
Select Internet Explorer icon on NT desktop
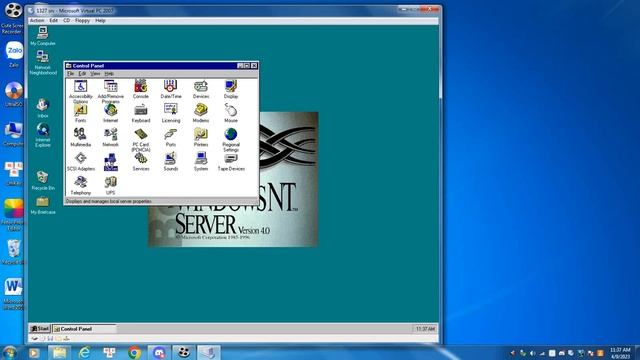pyautogui.click(x=43, y=135)
